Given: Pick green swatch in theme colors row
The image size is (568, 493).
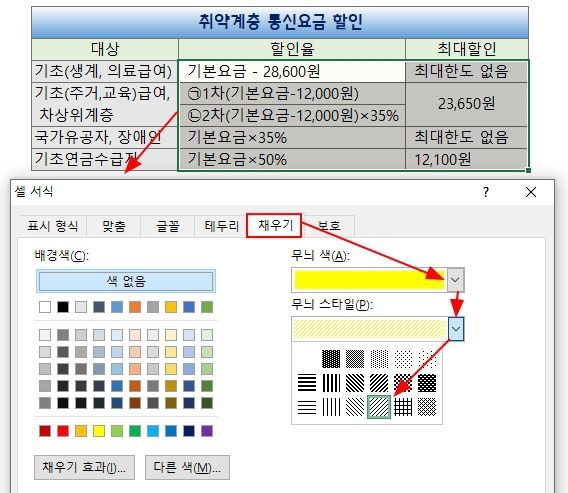Looking at the screenshot, I should tap(207, 307).
